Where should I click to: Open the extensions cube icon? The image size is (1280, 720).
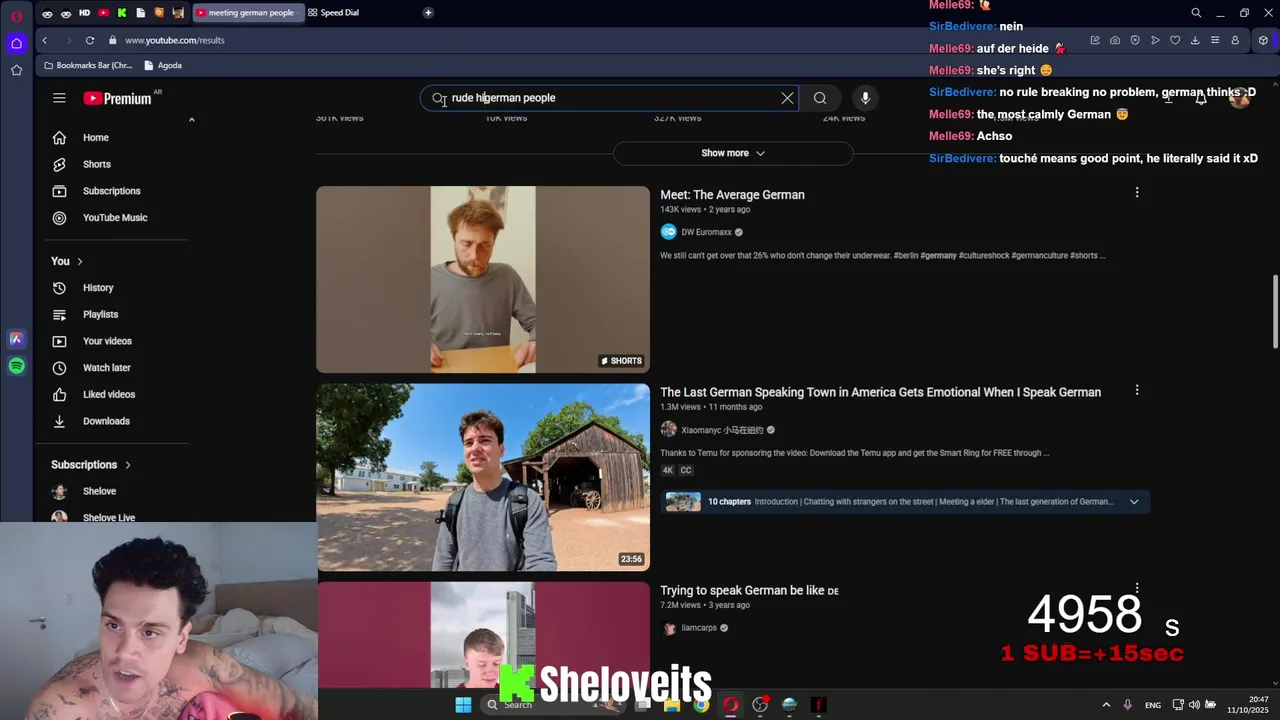coord(1263,40)
